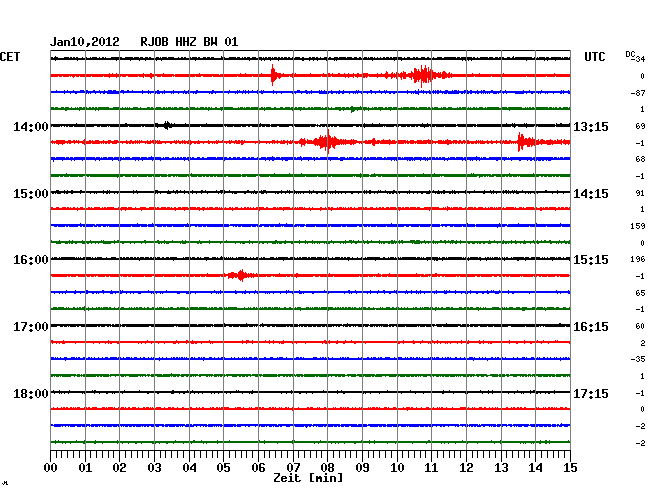Viewport: 650px width, 494px height.
Task: Click the Zeit [min] axis title
Action: [308, 478]
